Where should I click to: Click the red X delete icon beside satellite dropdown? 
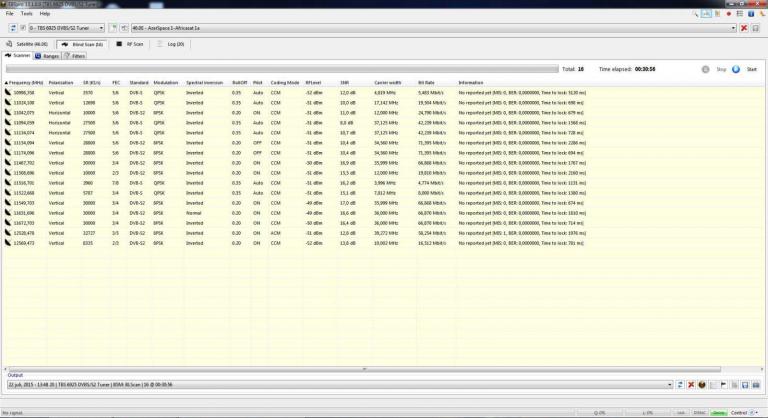pos(743,27)
